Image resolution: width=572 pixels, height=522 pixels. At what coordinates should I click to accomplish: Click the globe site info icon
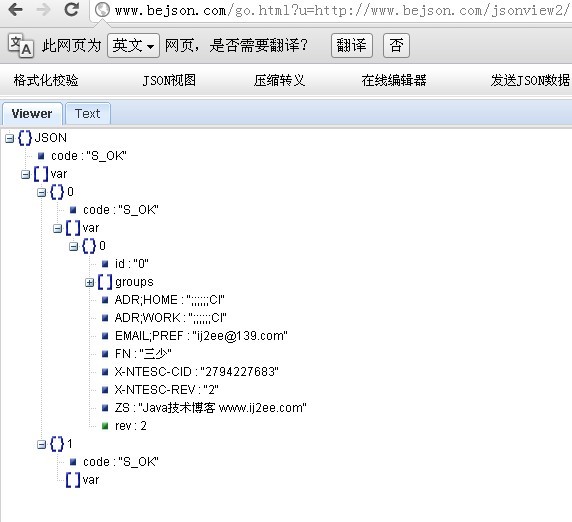click(x=102, y=10)
